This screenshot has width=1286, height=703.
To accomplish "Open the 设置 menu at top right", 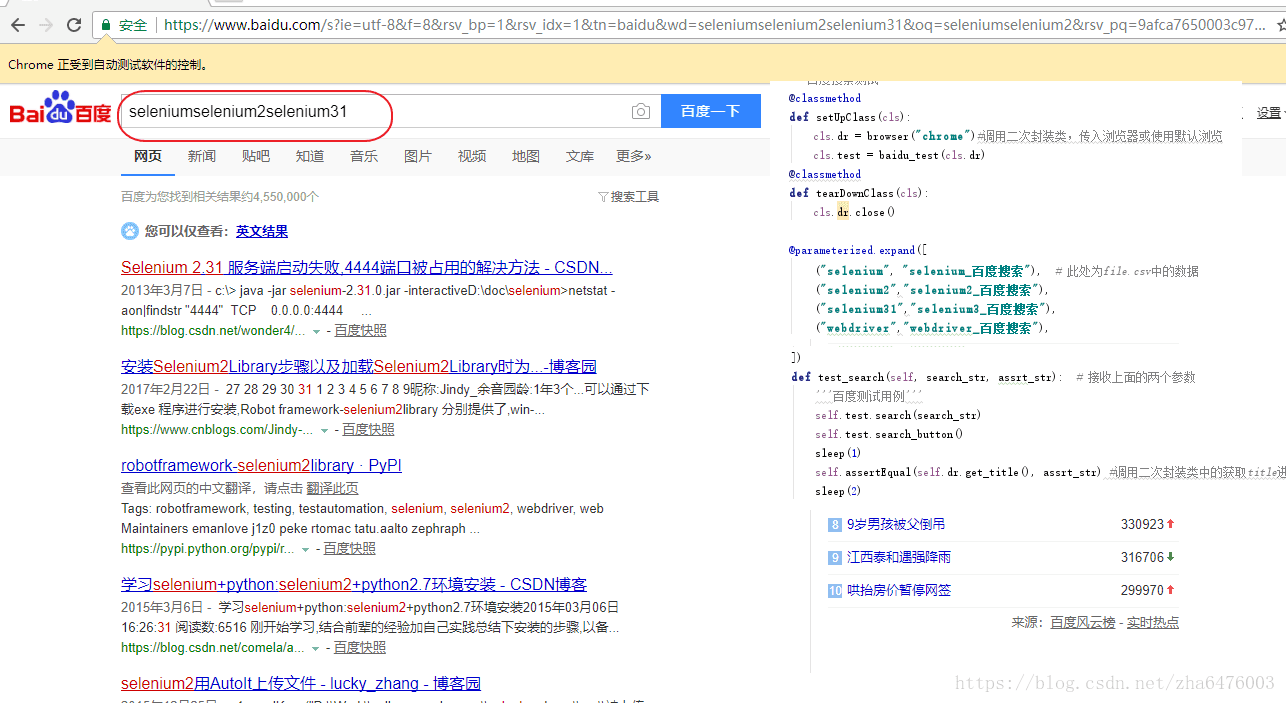I will [x=1269, y=113].
